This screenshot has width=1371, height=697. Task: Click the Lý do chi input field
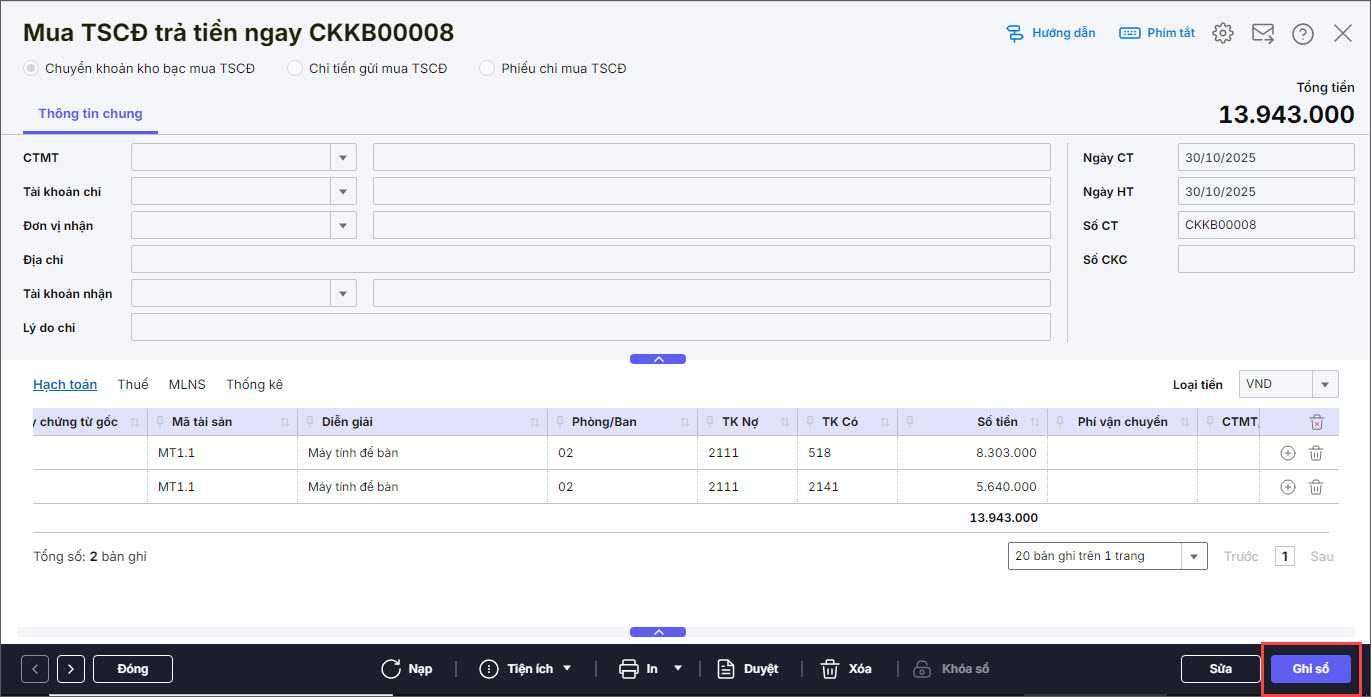591,327
